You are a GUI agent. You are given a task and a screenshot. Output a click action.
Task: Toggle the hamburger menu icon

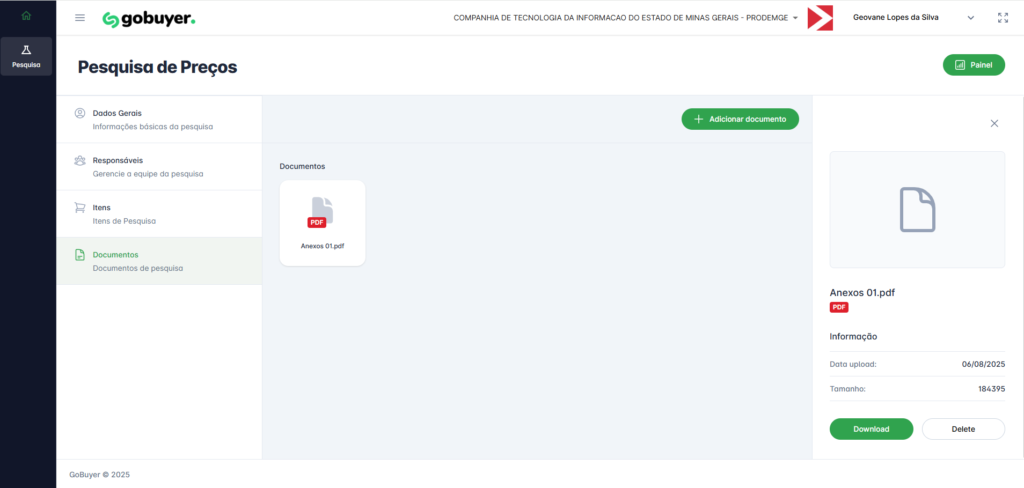pyautogui.click(x=80, y=18)
